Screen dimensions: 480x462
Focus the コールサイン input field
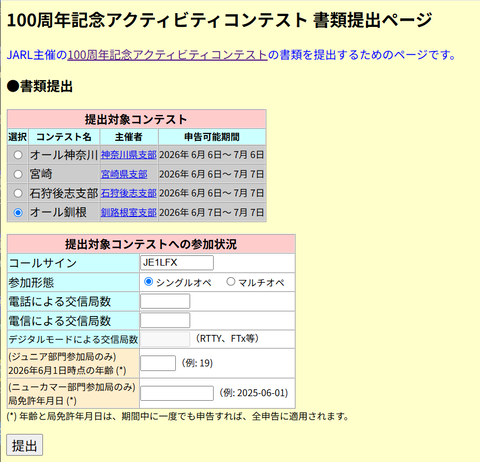point(177,263)
